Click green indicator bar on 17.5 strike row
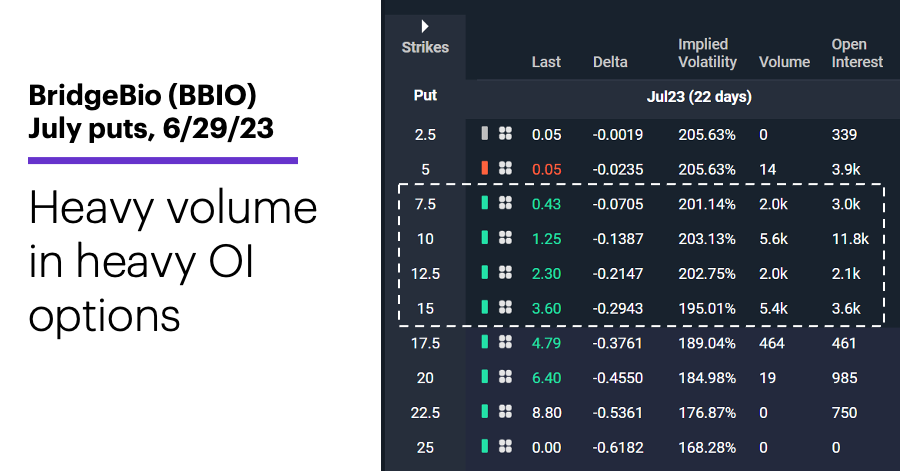 point(485,342)
